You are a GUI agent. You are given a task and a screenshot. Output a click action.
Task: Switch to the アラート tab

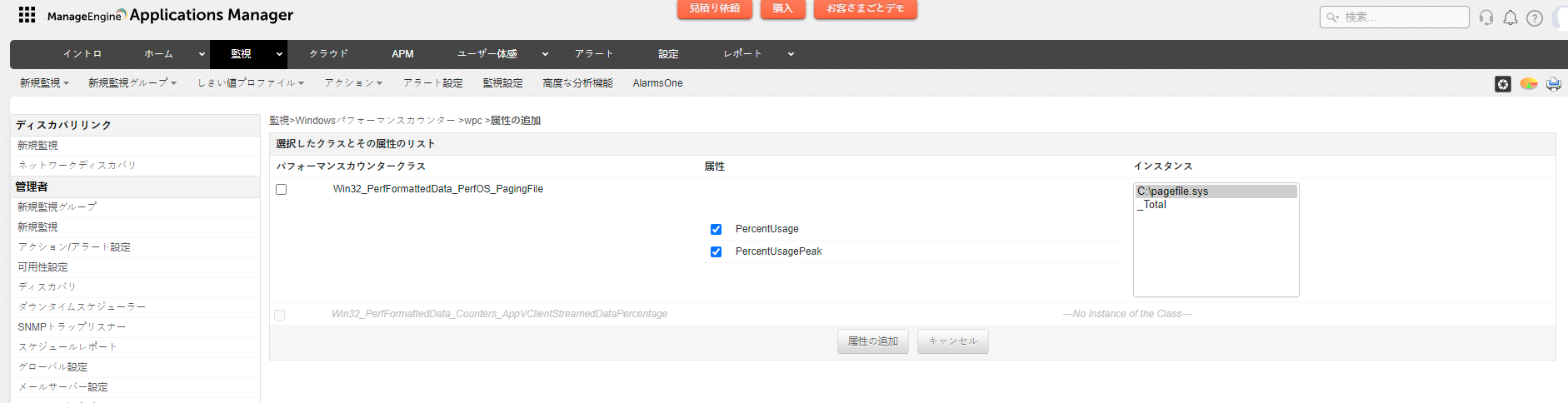(594, 54)
